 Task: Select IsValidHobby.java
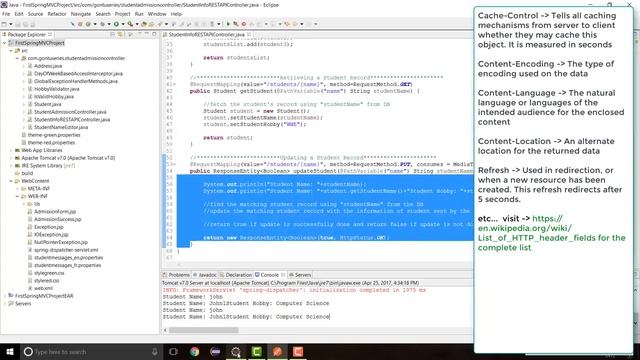coord(53,97)
